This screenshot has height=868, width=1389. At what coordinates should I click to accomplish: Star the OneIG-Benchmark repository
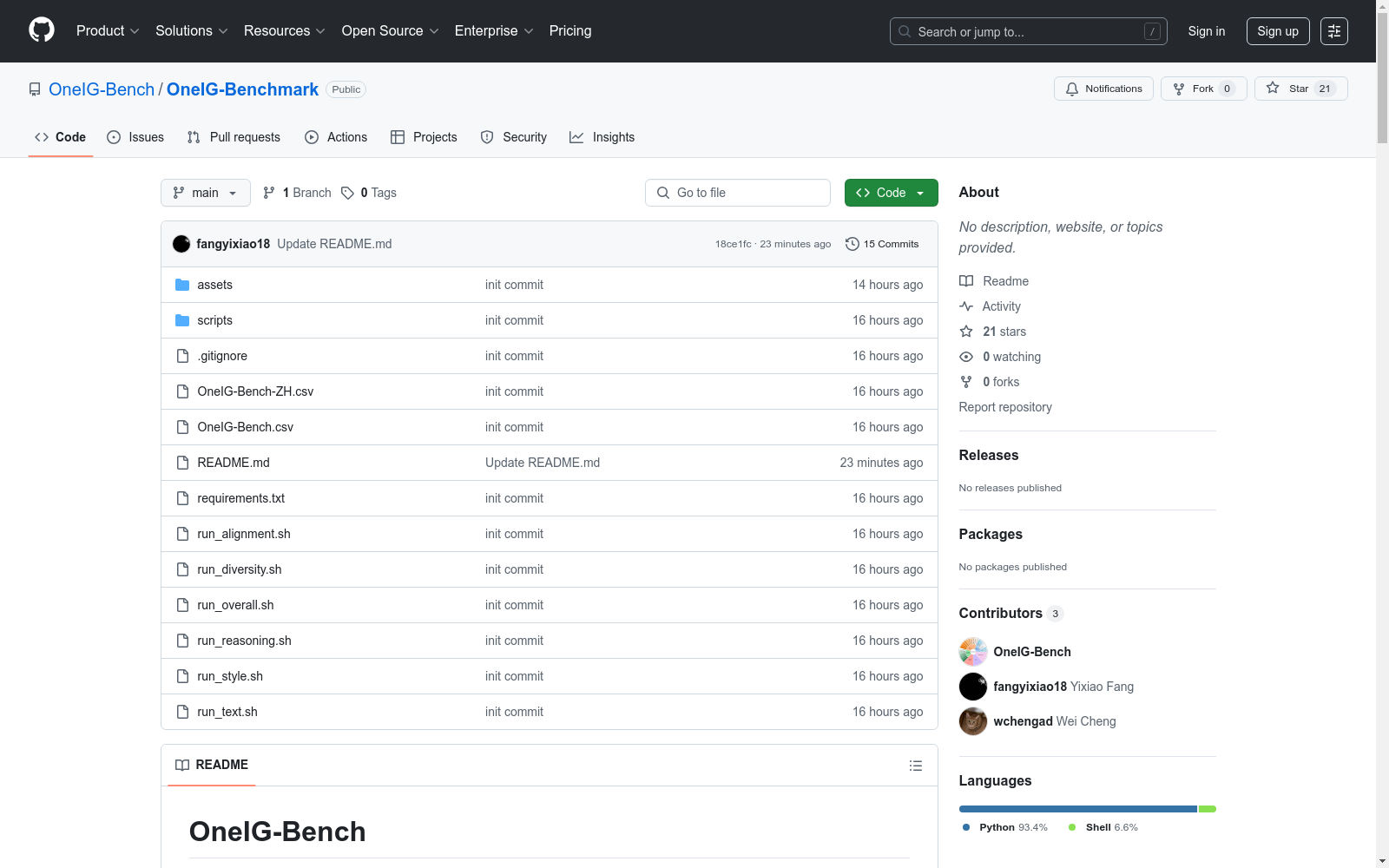(1300, 89)
